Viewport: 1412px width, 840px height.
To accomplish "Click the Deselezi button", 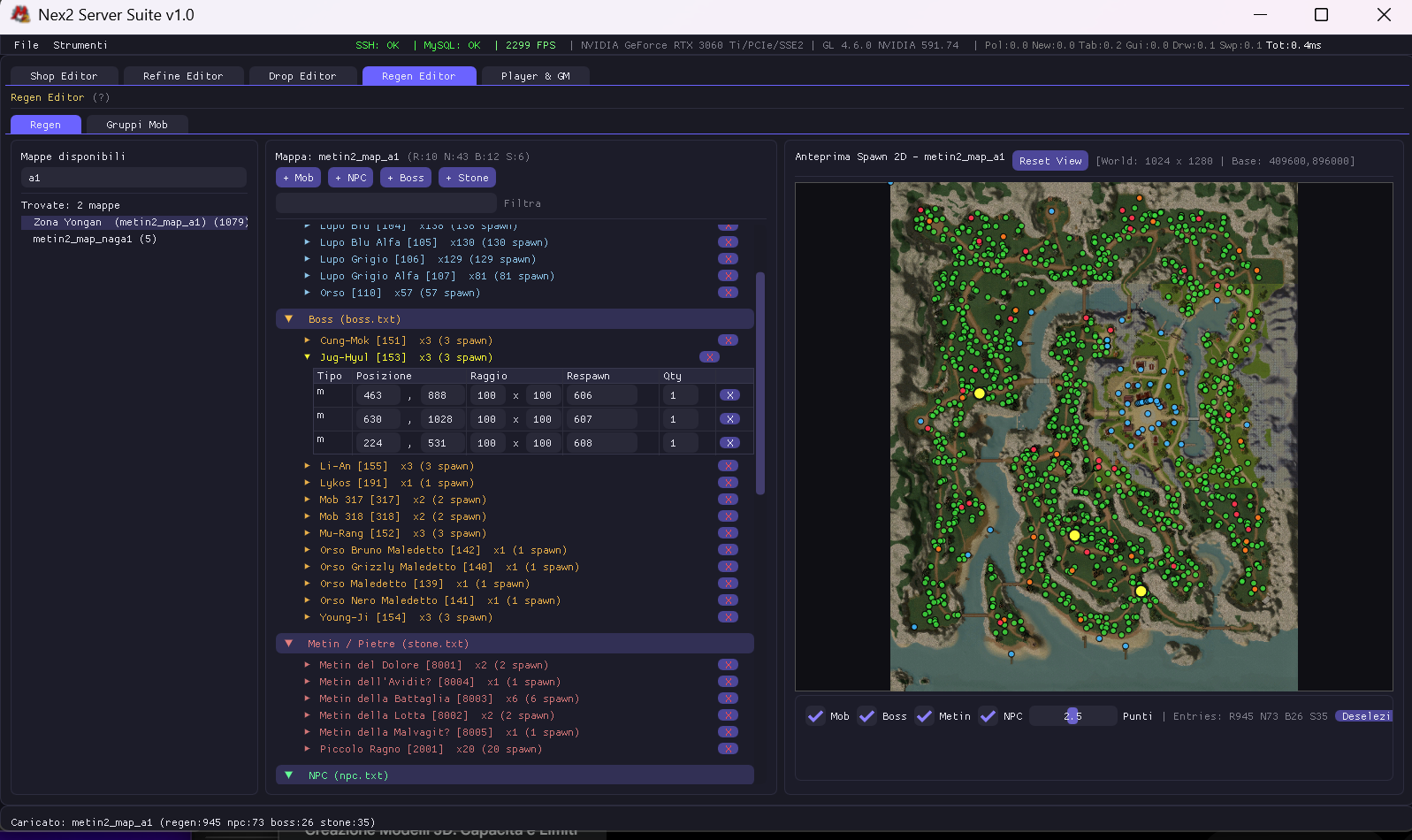I will click(x=1364, y=716).
